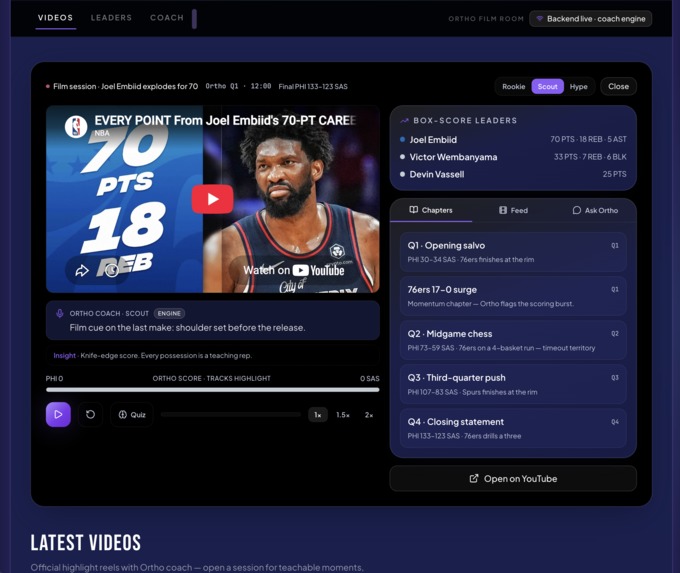The image size is (680, 573).
Task: Select Joel Embiid in box-score leaders
Action: pos(513,139)
